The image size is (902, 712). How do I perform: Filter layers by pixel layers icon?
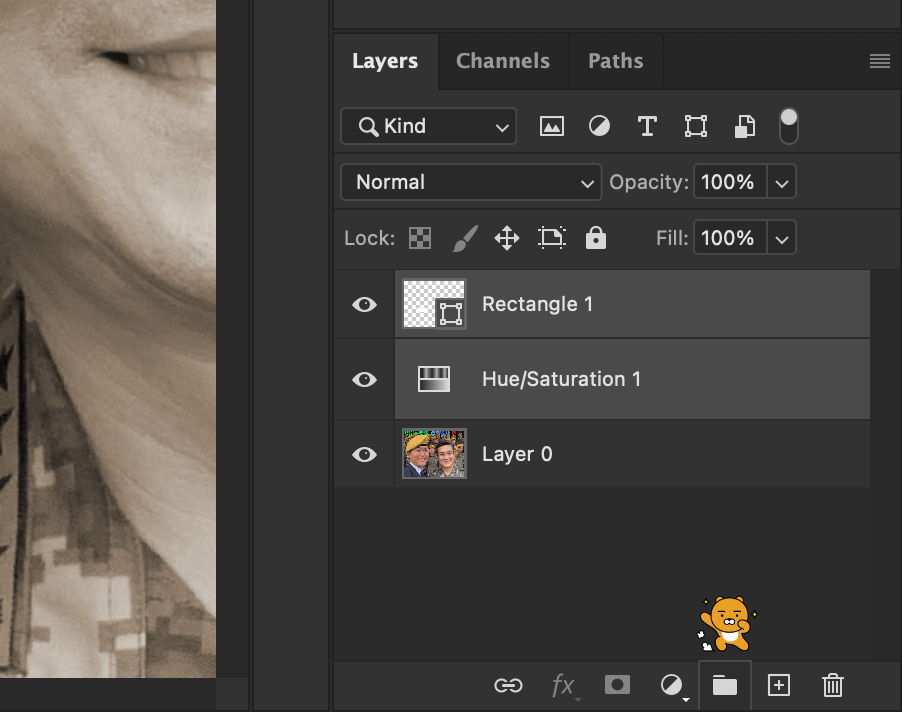[551, 126]
